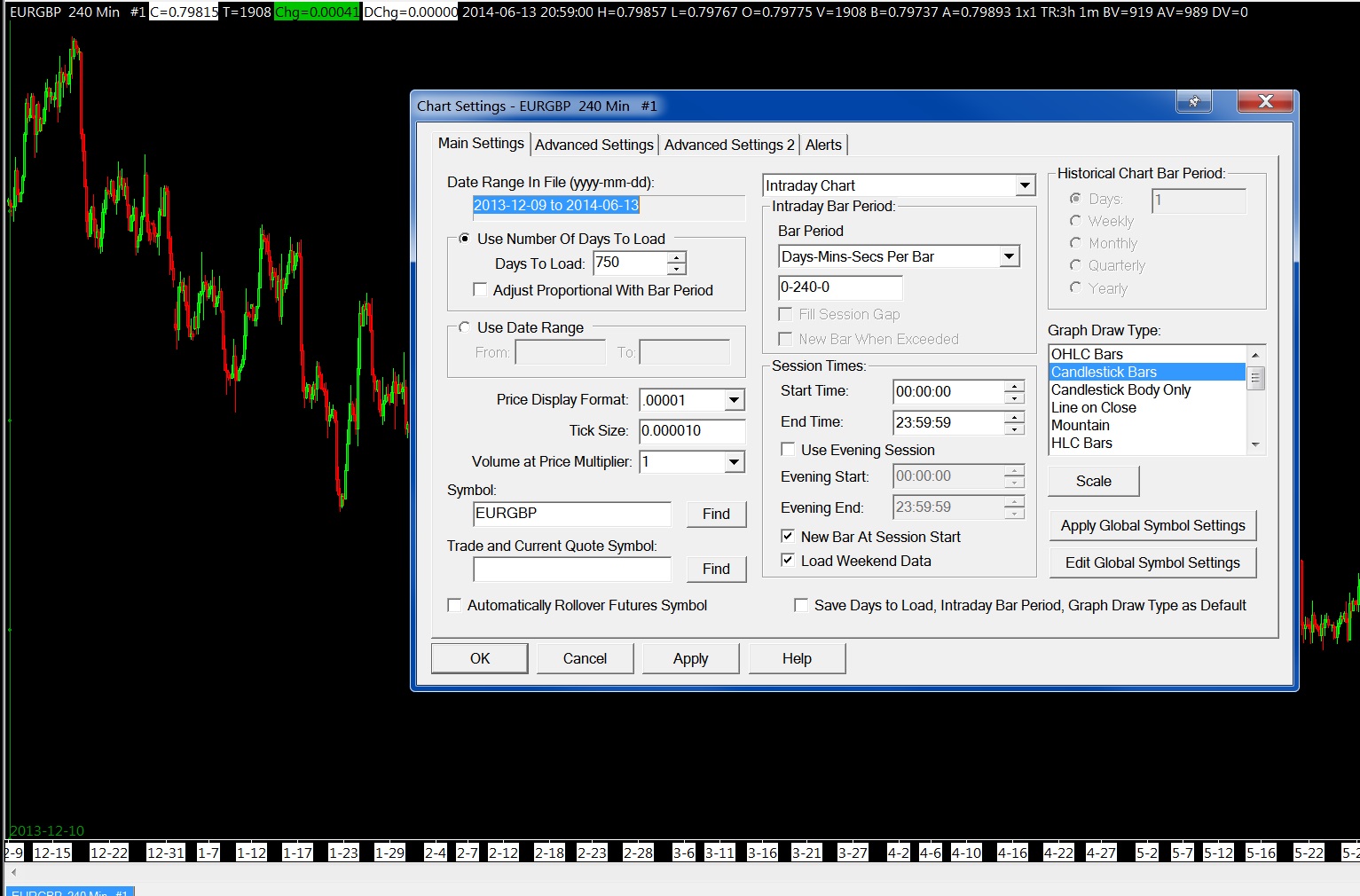The image size is (1360, 896).
Task: Decrement the session Start Time
Action: [1014, 397]
